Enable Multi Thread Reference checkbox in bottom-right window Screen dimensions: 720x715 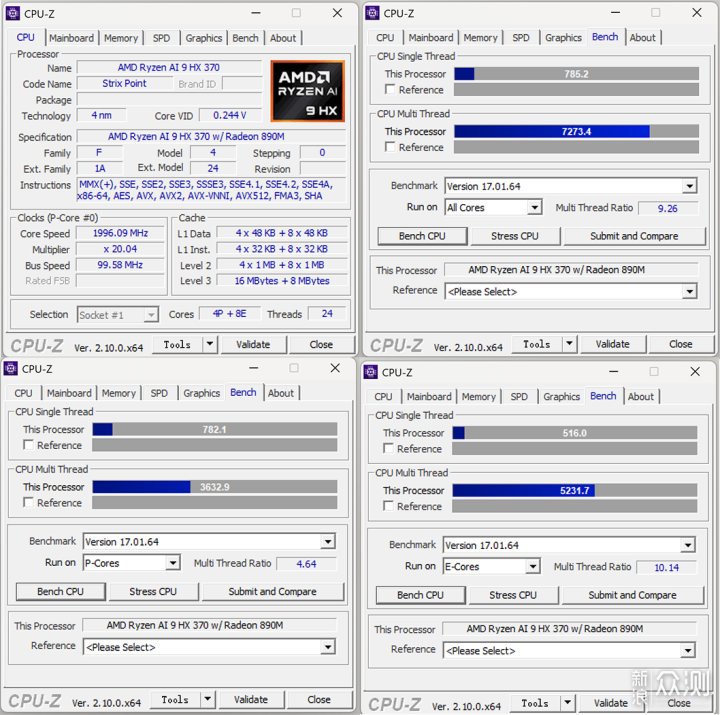click(x=388, y=506)
